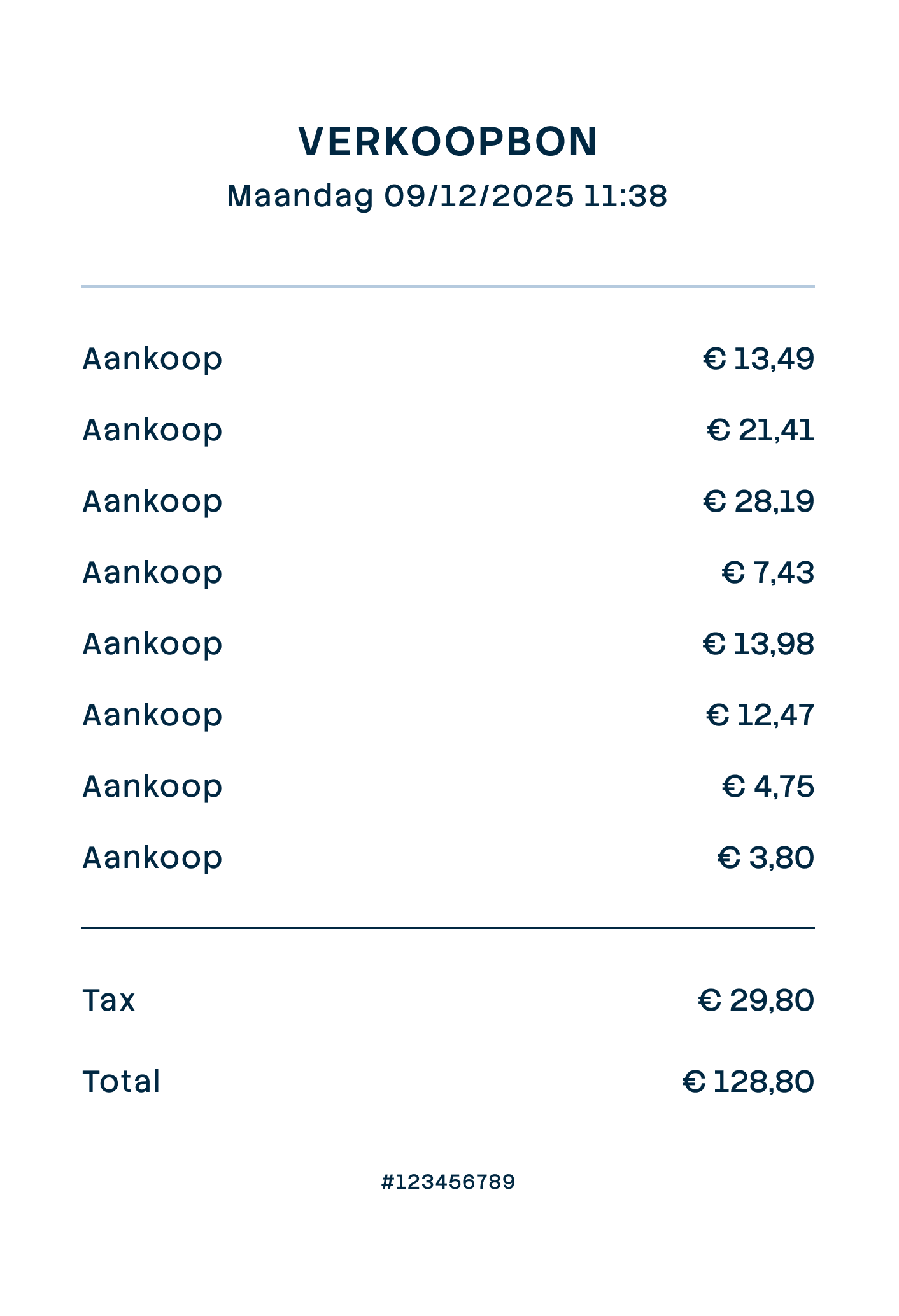Click the € 13,49 price
The image size is (899, 1316).
[x=758, y=359]
